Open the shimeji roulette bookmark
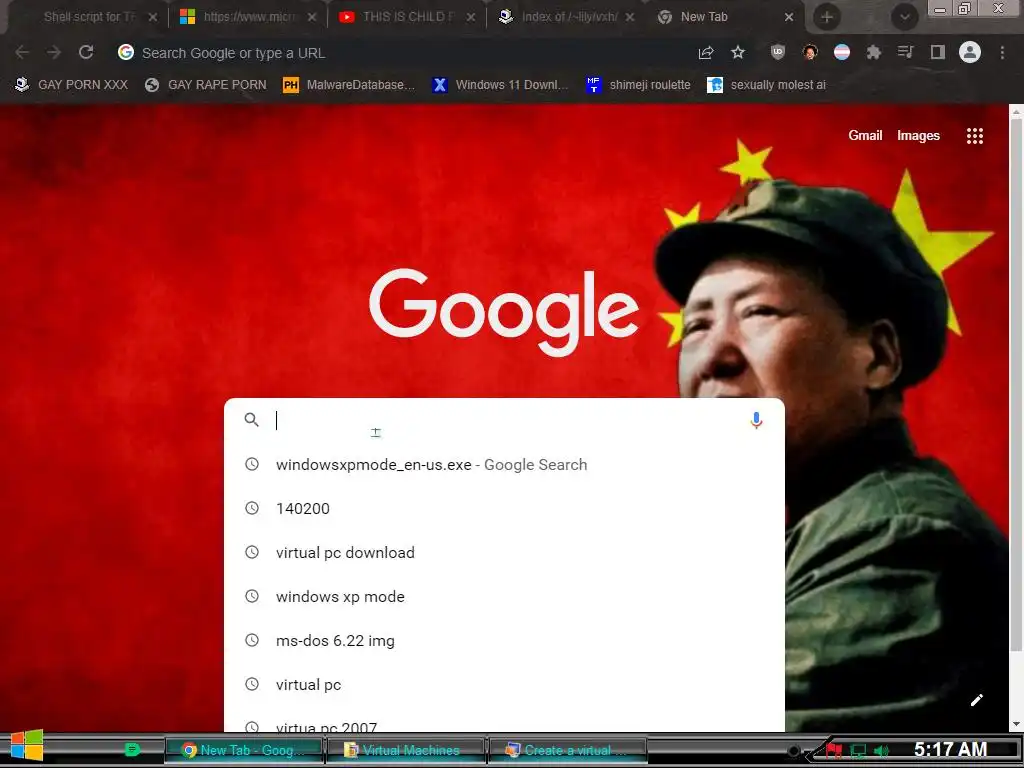Viewport: 1024px width, 768px height. pyautogui.click(x=638, y=85)
